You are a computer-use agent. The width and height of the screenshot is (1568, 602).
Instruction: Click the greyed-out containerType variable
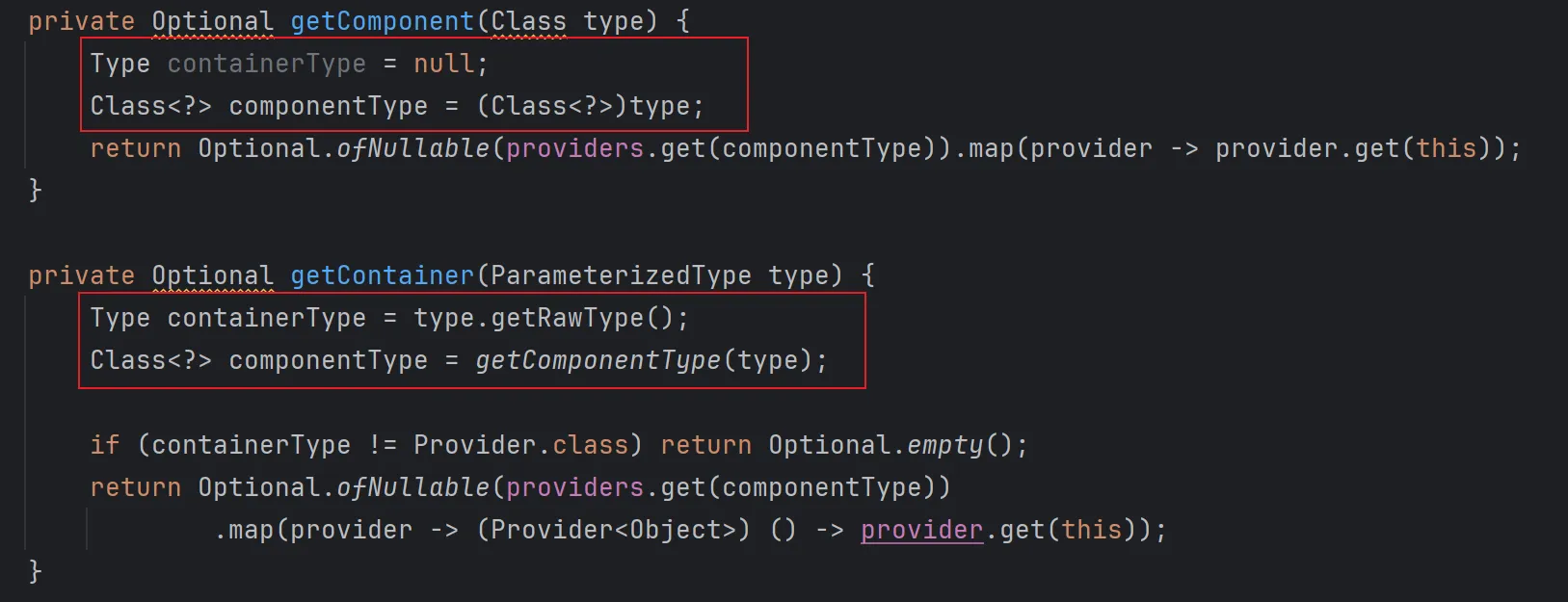pos(266,64)
